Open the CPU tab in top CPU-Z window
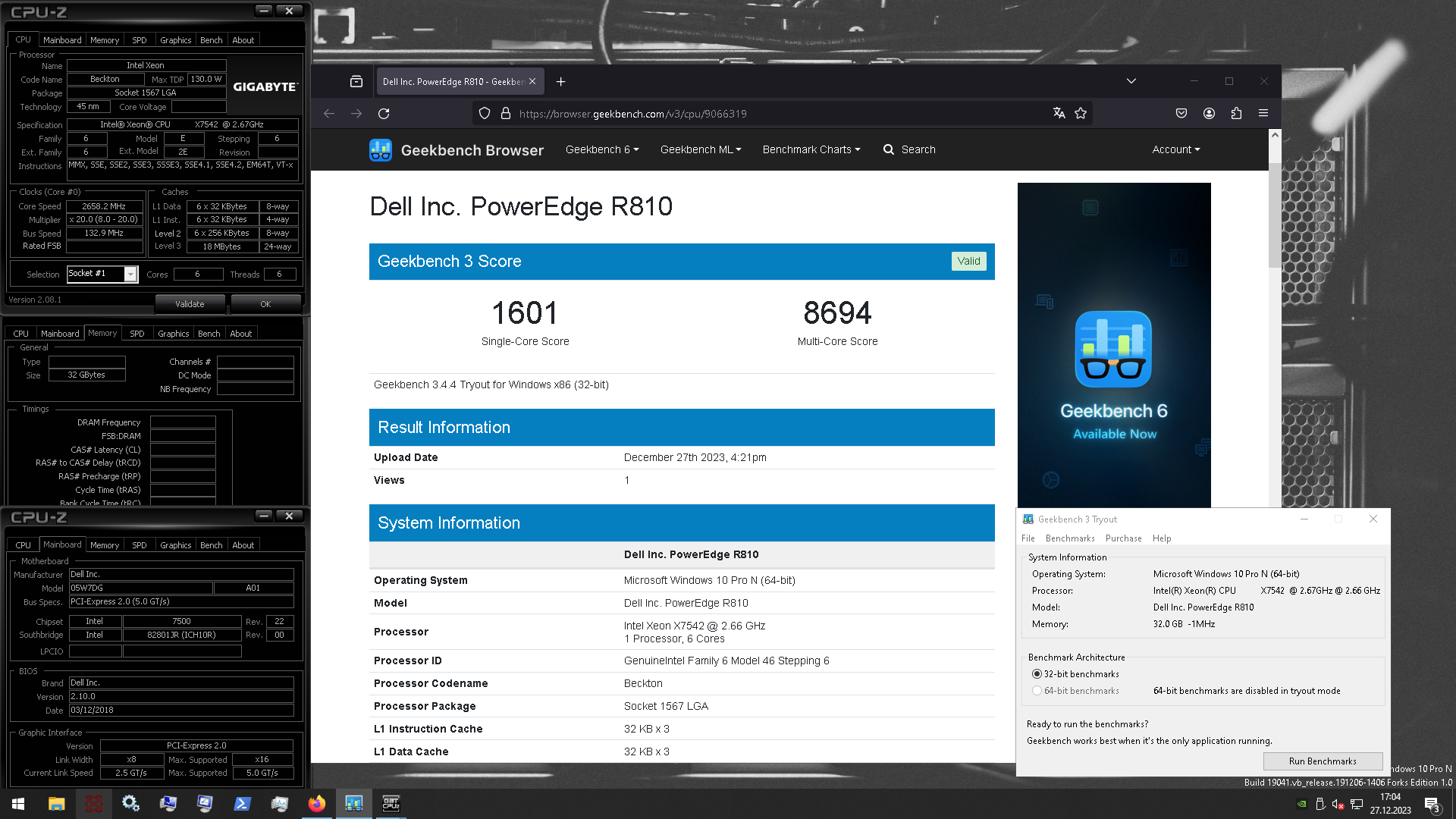Viewport: 1456px width, 819px height. coord(24,39)
